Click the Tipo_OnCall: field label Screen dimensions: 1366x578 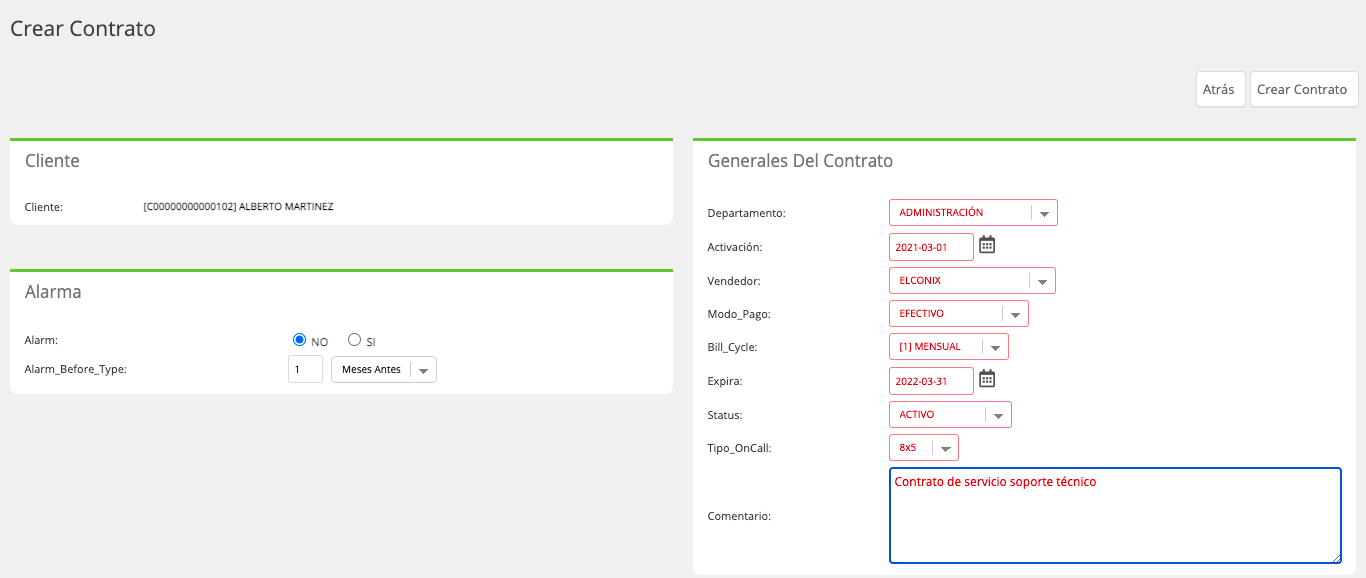[739, 448]
